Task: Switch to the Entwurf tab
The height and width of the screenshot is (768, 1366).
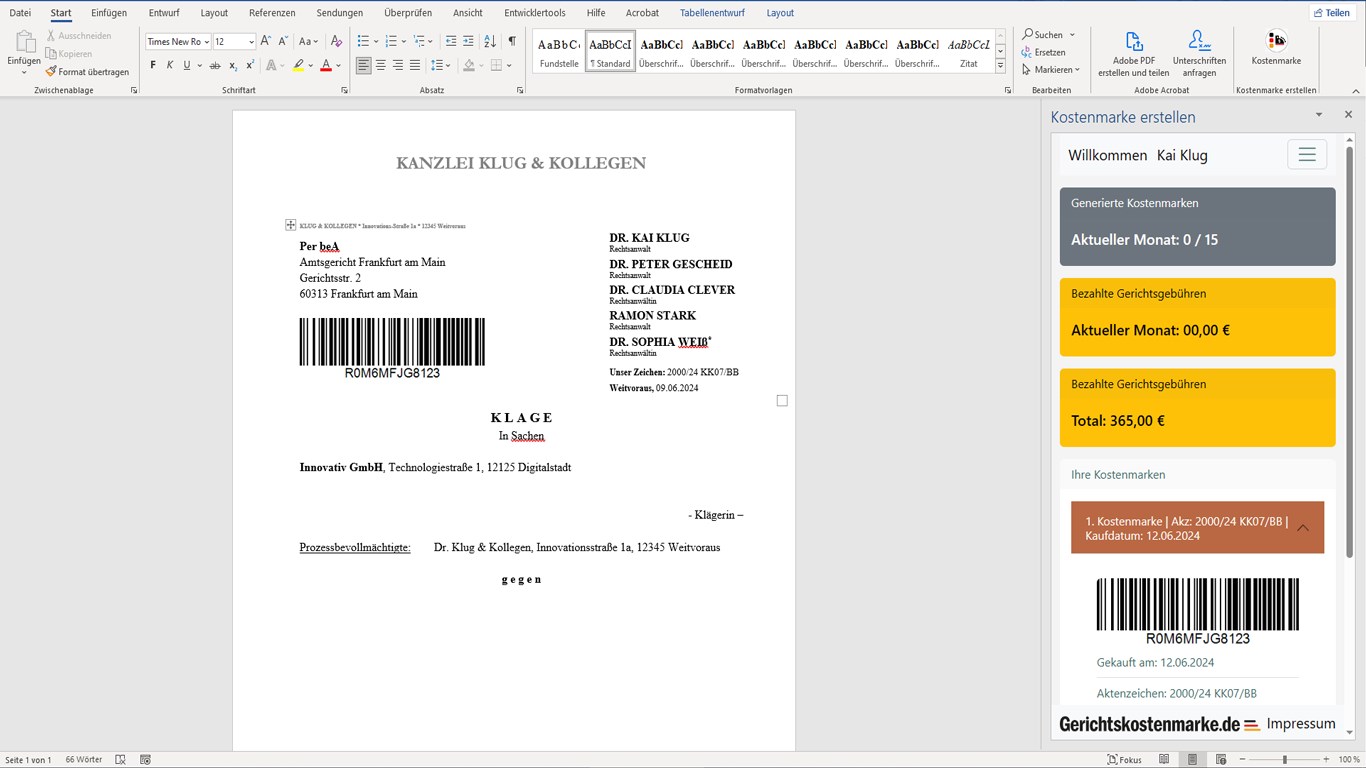Action: pyautogui.click(x=164, y=13)
